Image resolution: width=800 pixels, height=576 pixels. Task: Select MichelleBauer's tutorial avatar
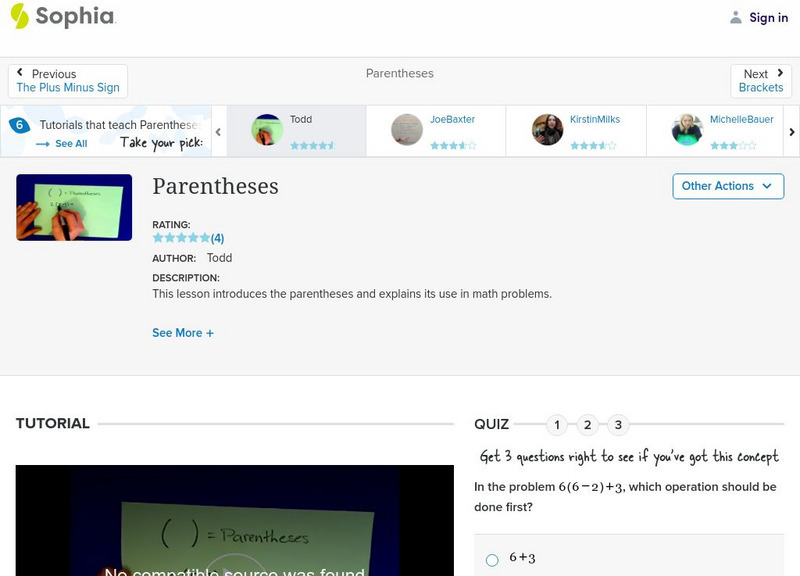tap(687, 130)
